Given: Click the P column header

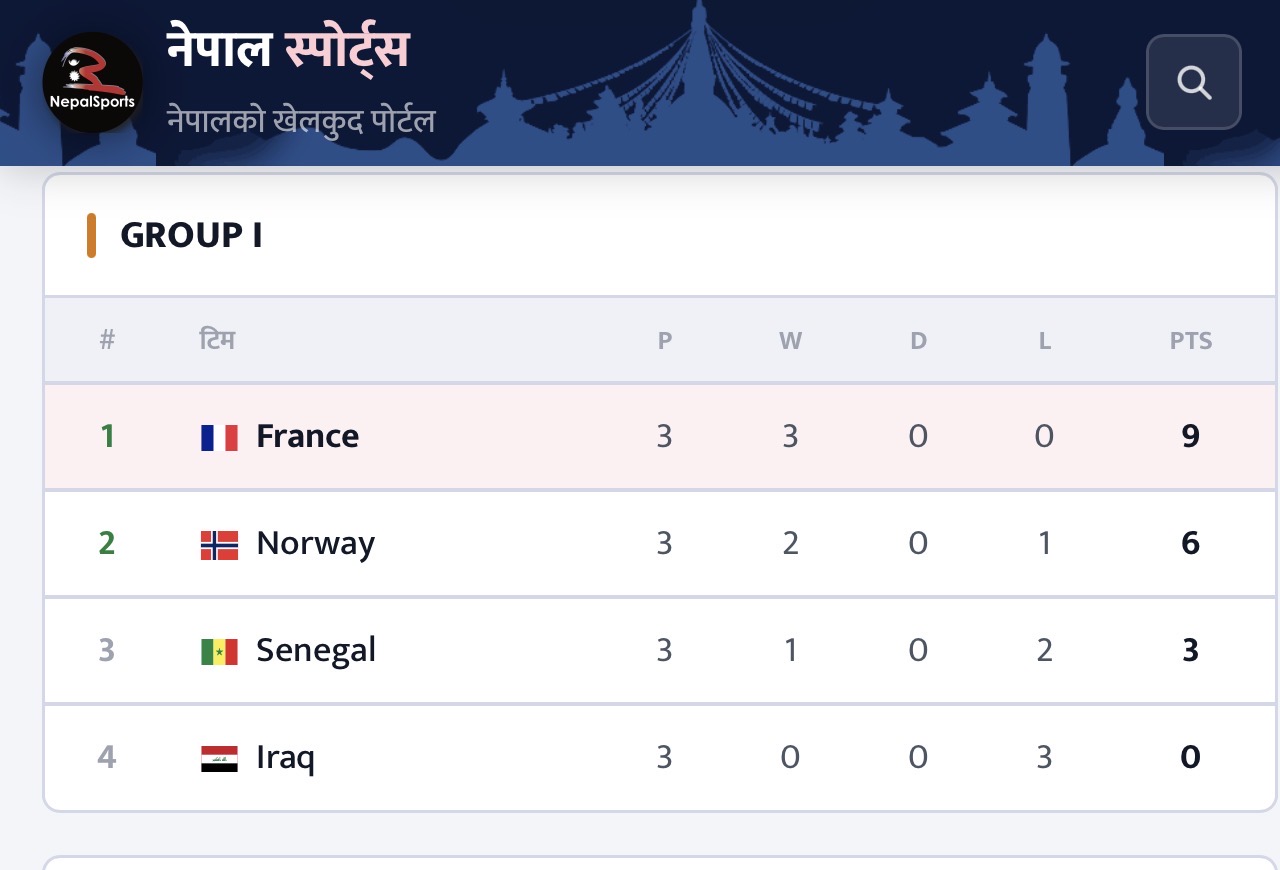Looking at the screenshot, I should point(665,341).
